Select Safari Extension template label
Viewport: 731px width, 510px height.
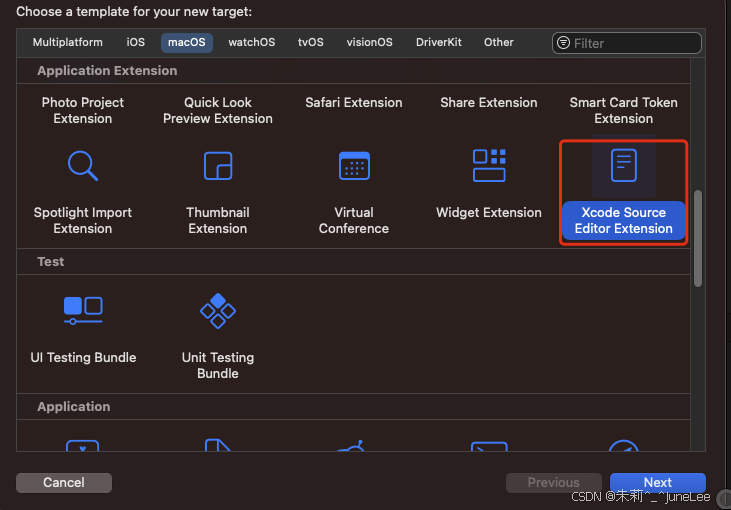point(354,103)
